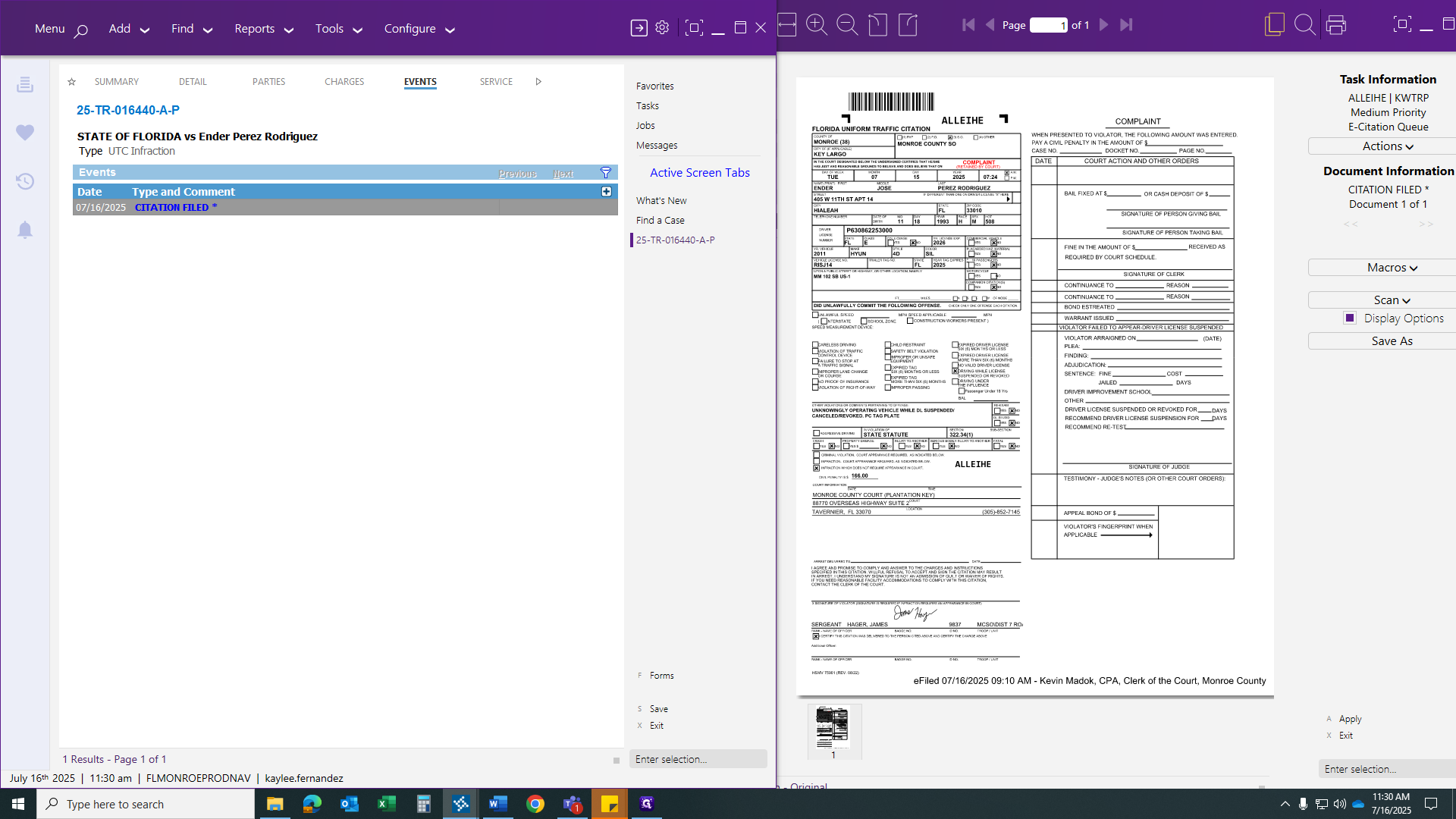The height and width of the screenshot is (819, 1456).
Task: Expand the Macros dropdown
Action: coord(1392,267)
